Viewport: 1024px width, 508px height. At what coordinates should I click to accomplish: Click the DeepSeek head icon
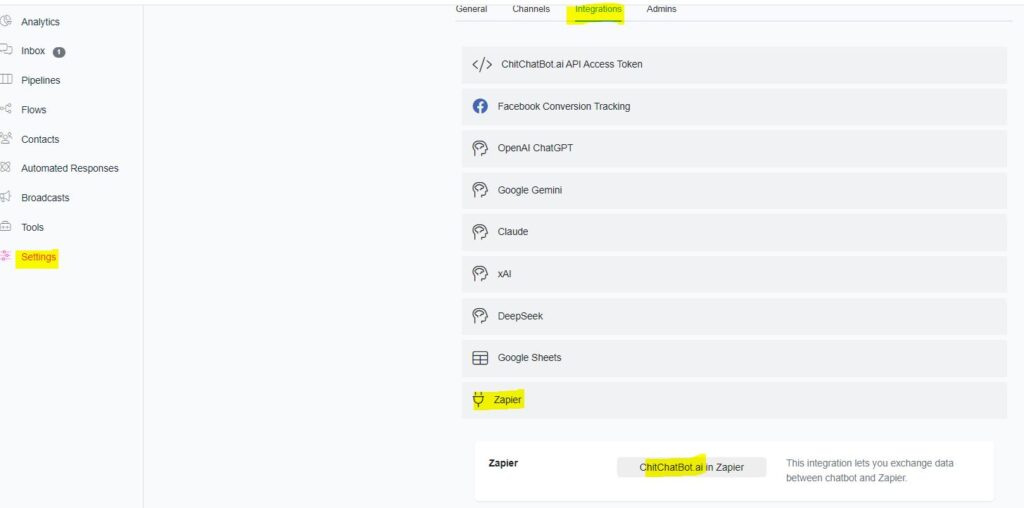click(480, 316)
